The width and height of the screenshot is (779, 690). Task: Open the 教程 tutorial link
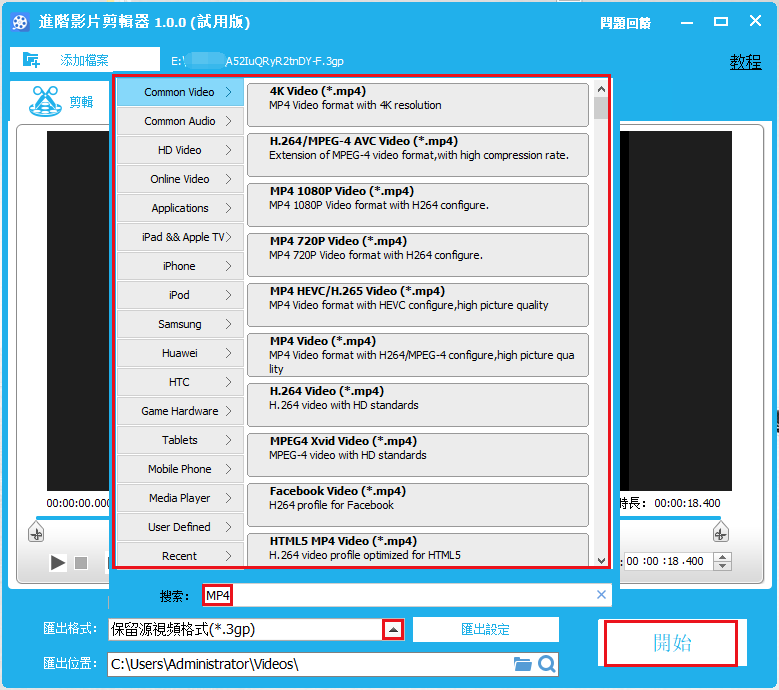[x=745, y=62]
